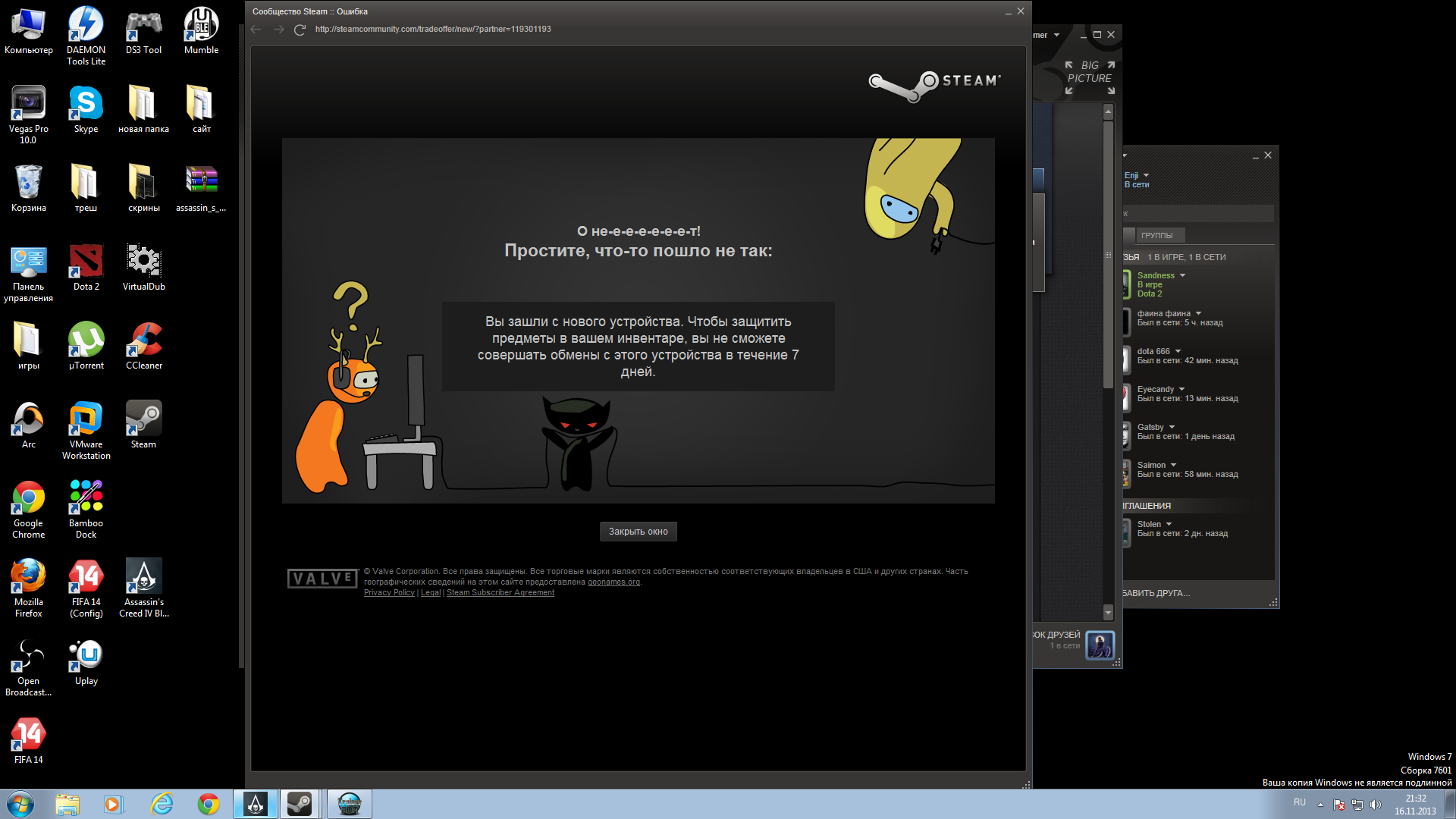Viewport: 1456px width, 819px height.
Task: Open Windows Explorer from taskbar
Action: point(67,804)
